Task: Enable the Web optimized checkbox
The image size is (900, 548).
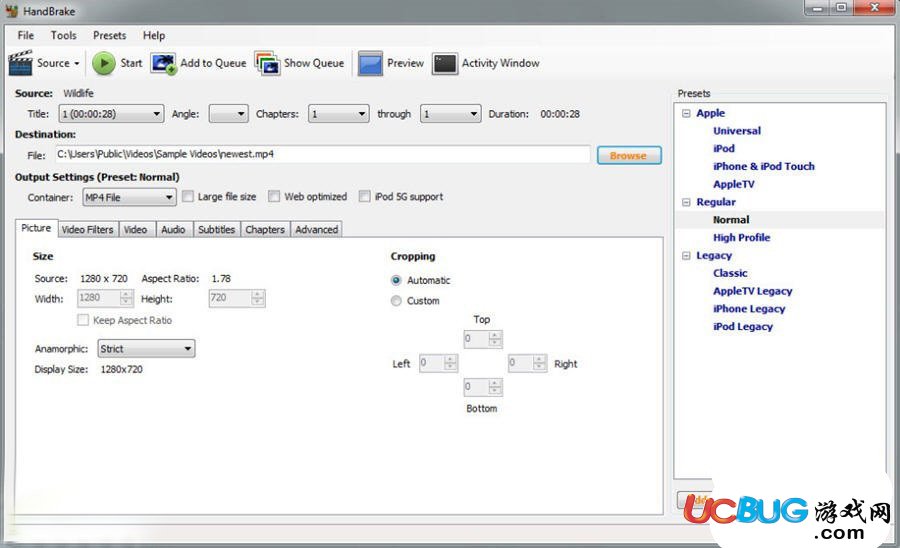Action: tap(274, 197)
